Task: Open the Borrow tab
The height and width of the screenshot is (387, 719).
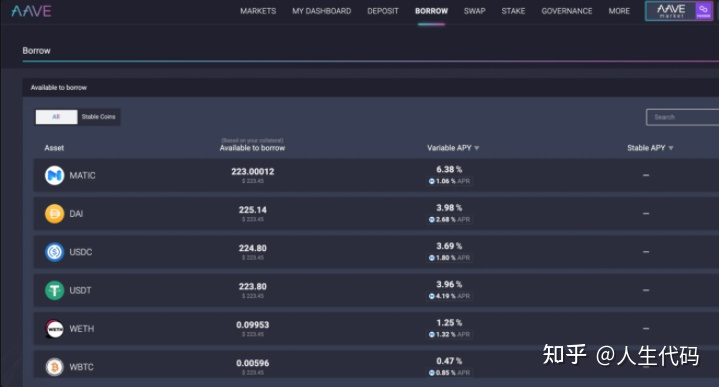Action: 431,11
